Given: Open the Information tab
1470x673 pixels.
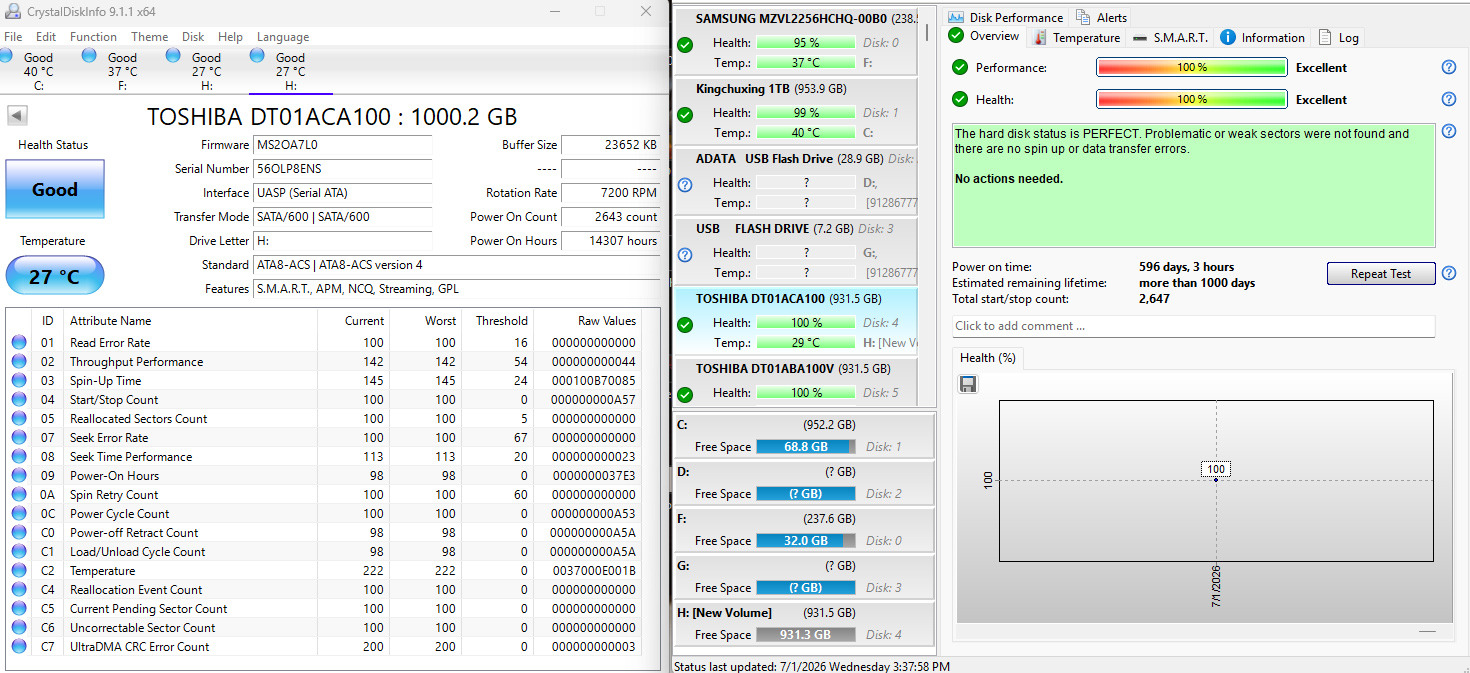Looking at the screenshot, I should (x=1262, y=38).
